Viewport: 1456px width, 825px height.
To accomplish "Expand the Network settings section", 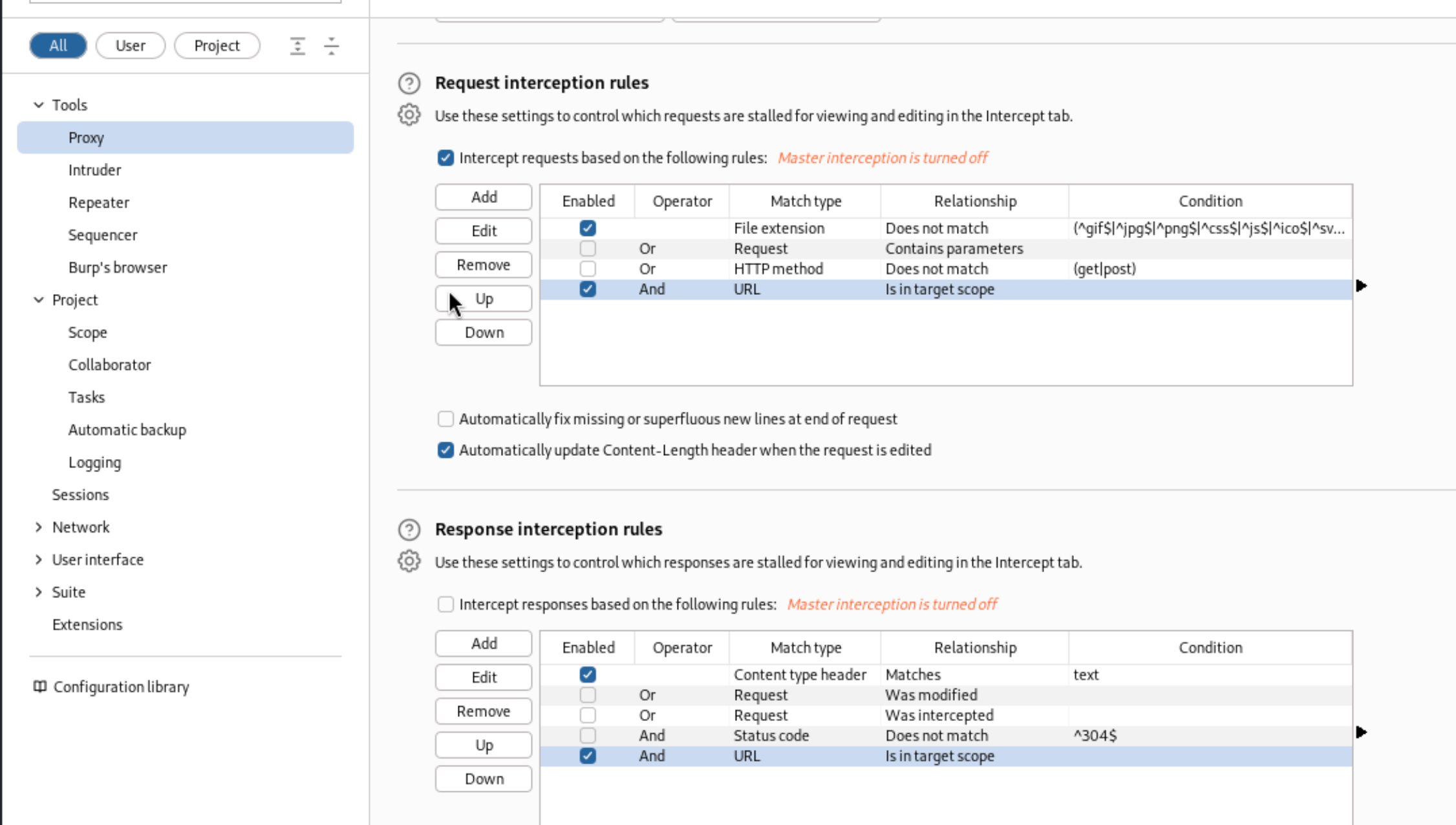I will (x=39, y=527).
